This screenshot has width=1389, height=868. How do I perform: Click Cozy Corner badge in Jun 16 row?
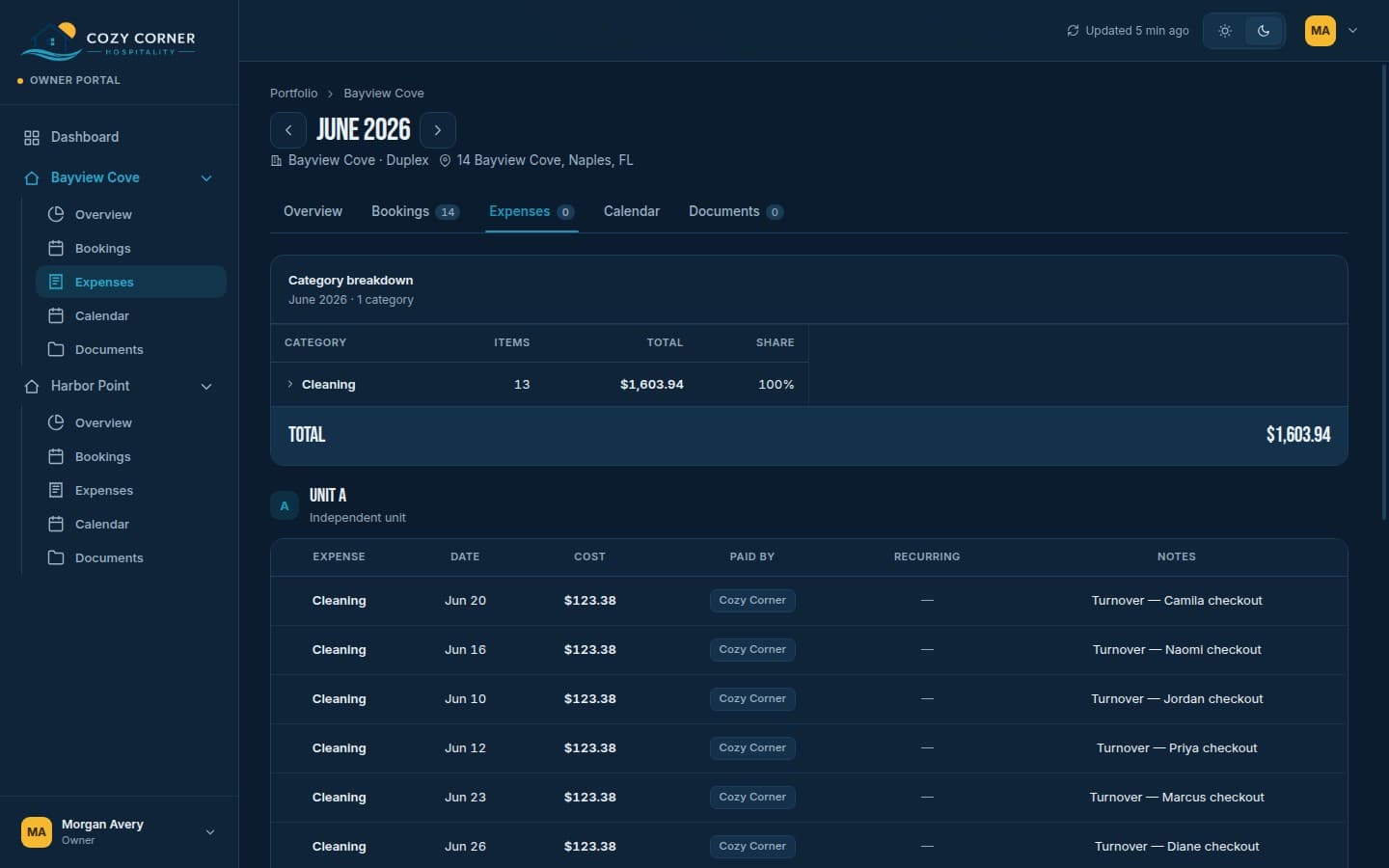[752, 649]
